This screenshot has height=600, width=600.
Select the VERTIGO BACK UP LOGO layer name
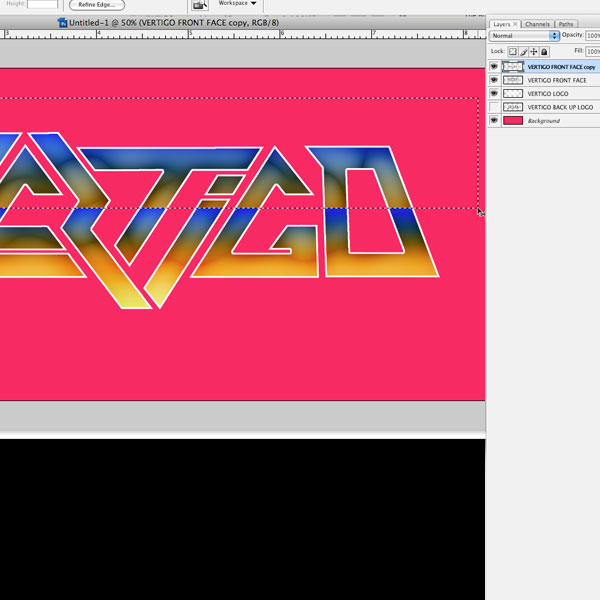[x=560, y=107]
